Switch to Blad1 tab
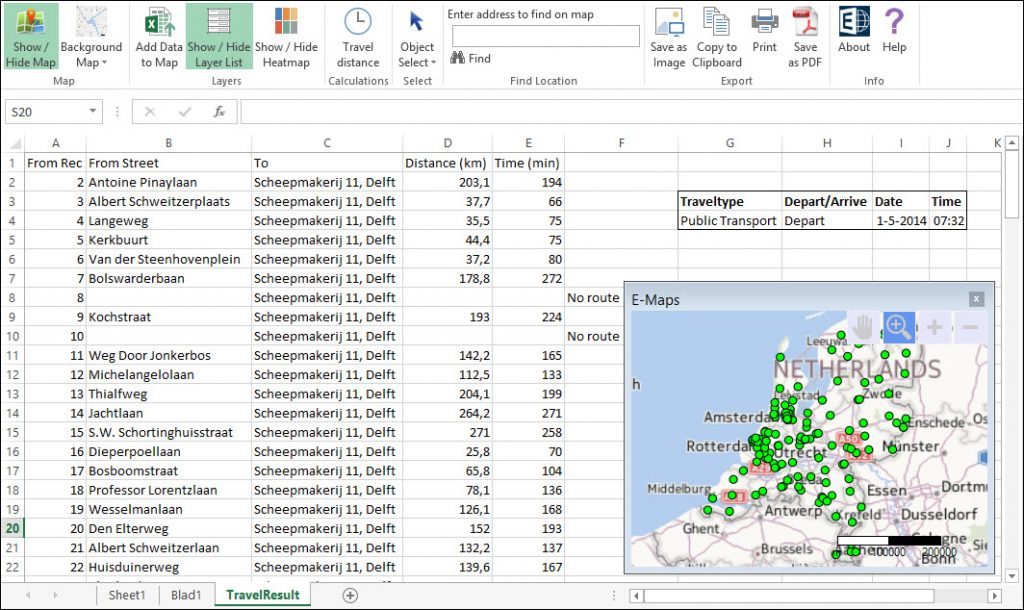Screen dimensions: 1024x610 point(186,595)
